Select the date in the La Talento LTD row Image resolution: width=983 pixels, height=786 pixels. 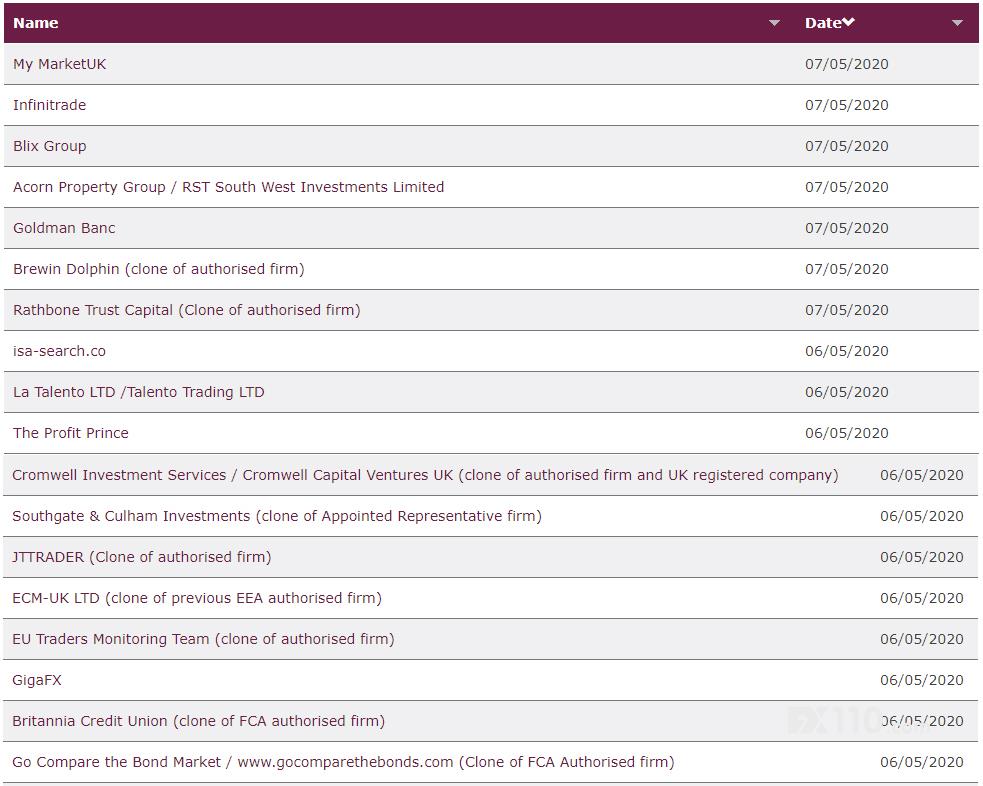tap(846, 392)
